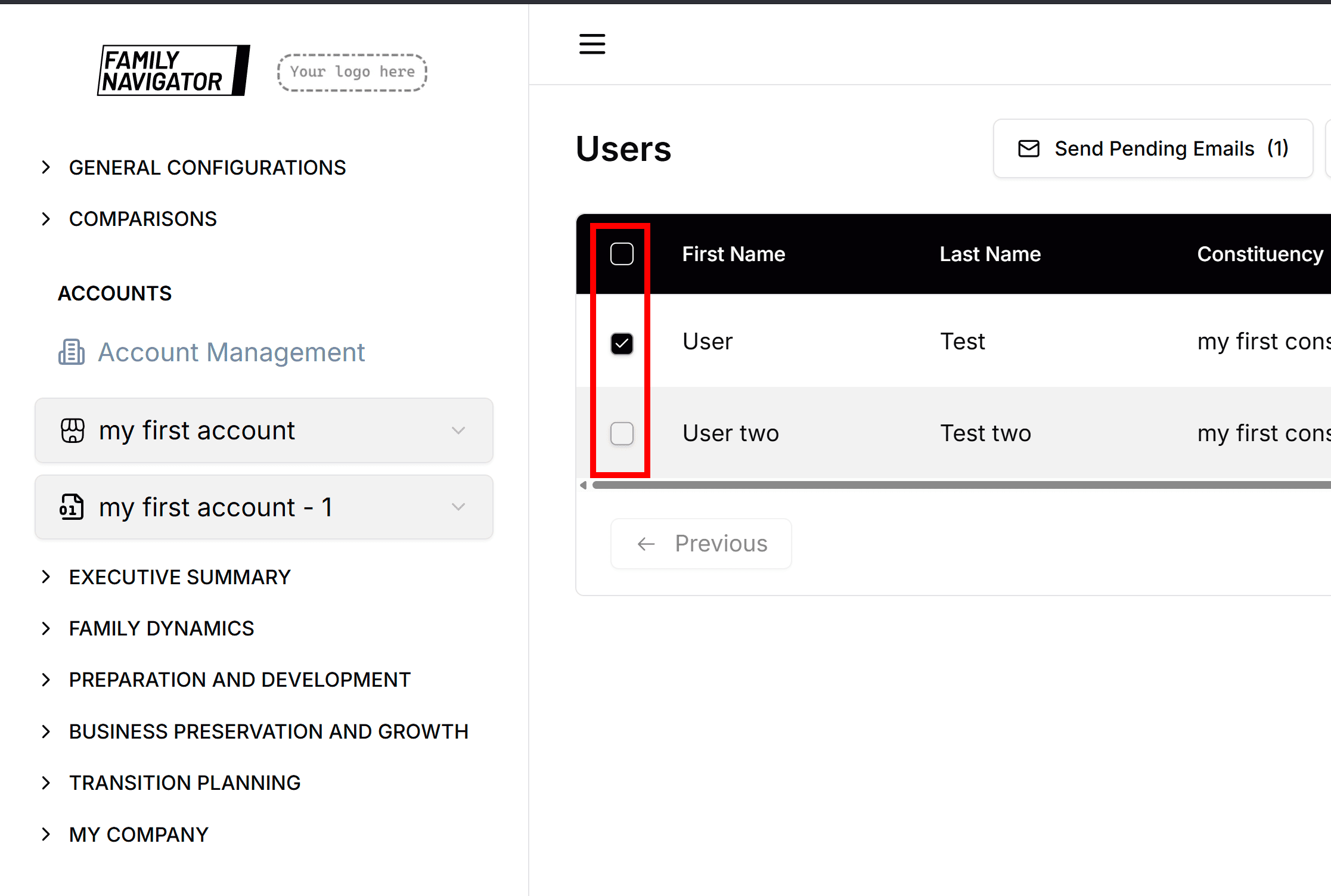Uncheck the checkbox for User Test
Screen dimensions: 1331x896
[622, 343]
